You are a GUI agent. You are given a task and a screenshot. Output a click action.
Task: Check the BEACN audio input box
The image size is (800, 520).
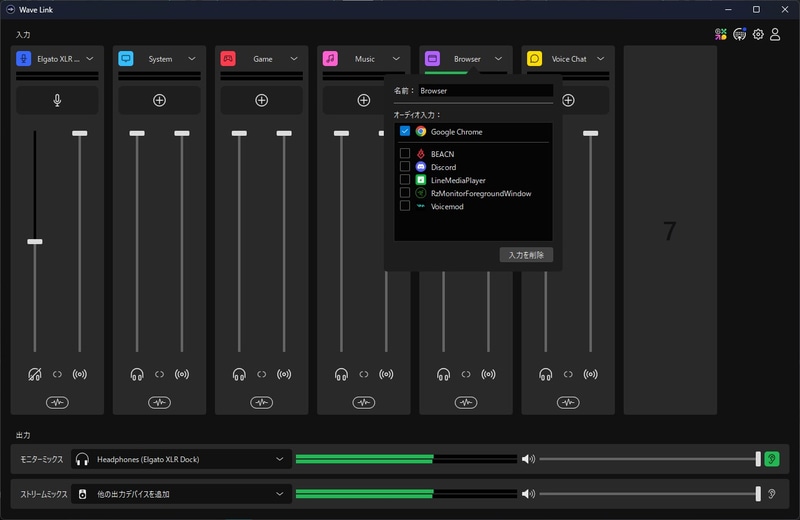point(405,153)
